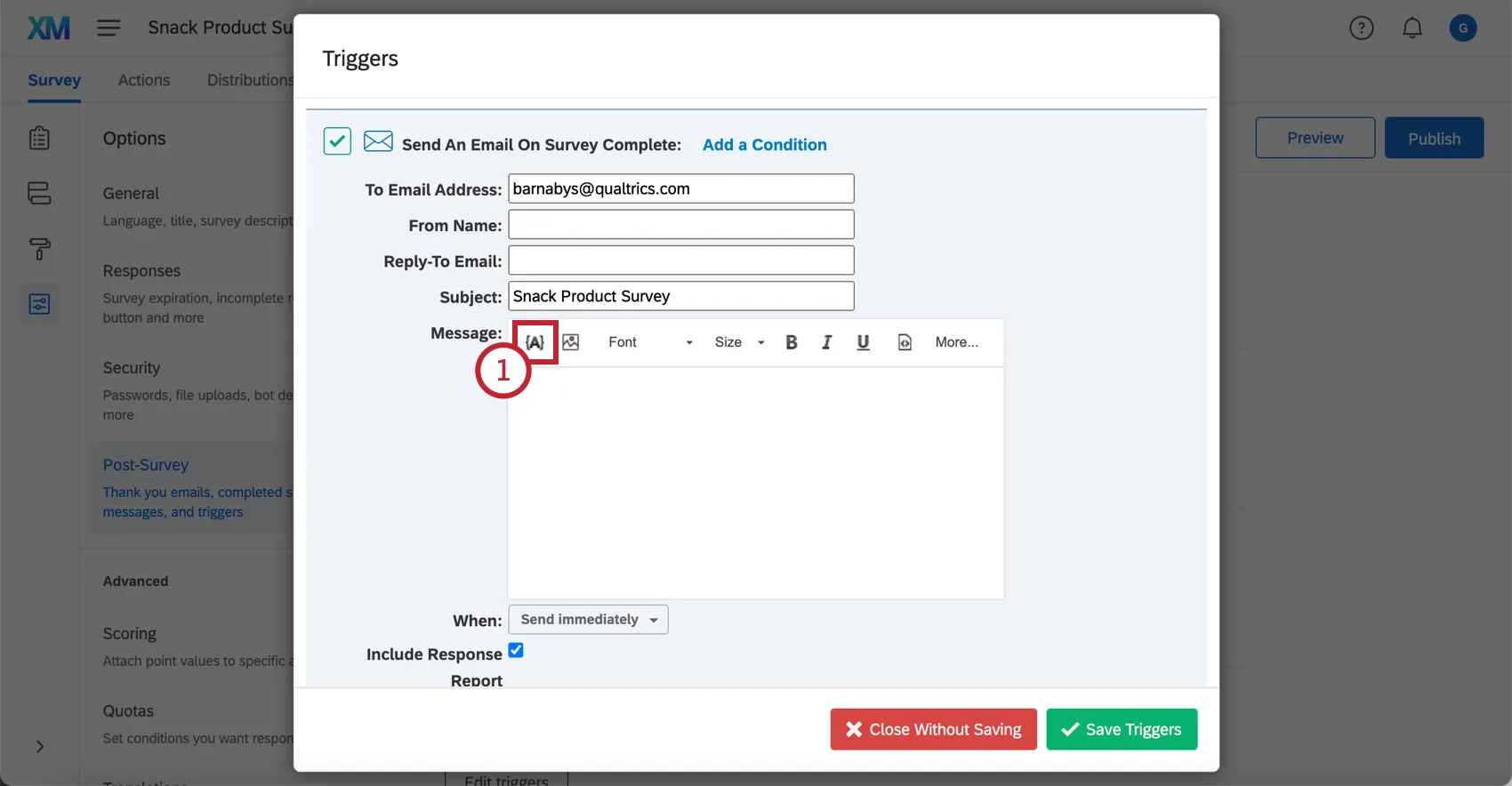Open the Size dropdown
Image resolution: width=1512 pixels, height=786 pixels.
coord(738,342)
